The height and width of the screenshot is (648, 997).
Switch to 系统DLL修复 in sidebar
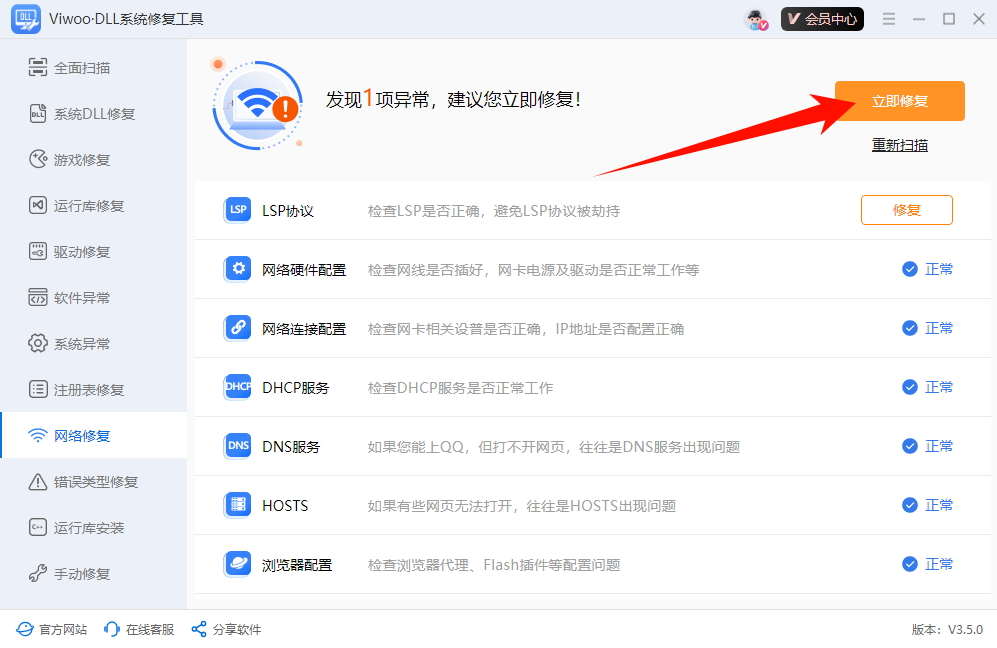click(x=94, y=114)
